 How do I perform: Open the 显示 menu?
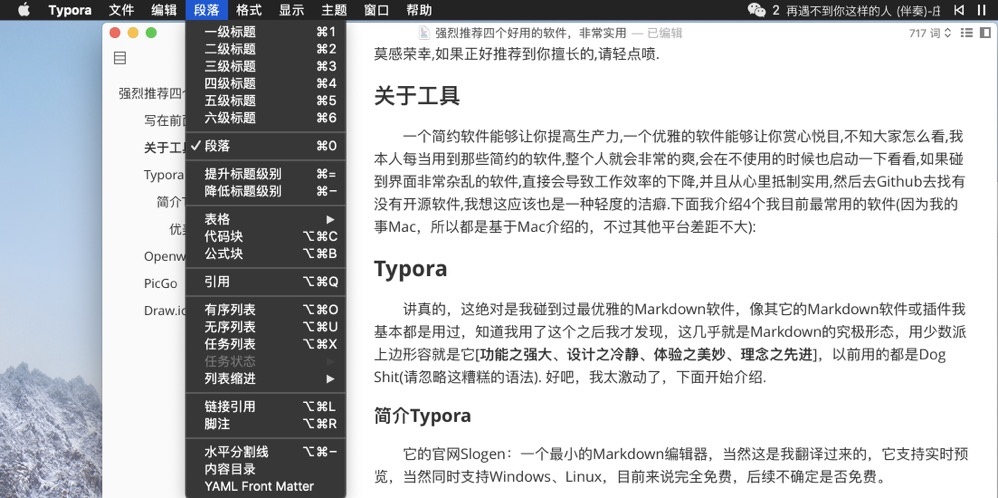[292, 10]
